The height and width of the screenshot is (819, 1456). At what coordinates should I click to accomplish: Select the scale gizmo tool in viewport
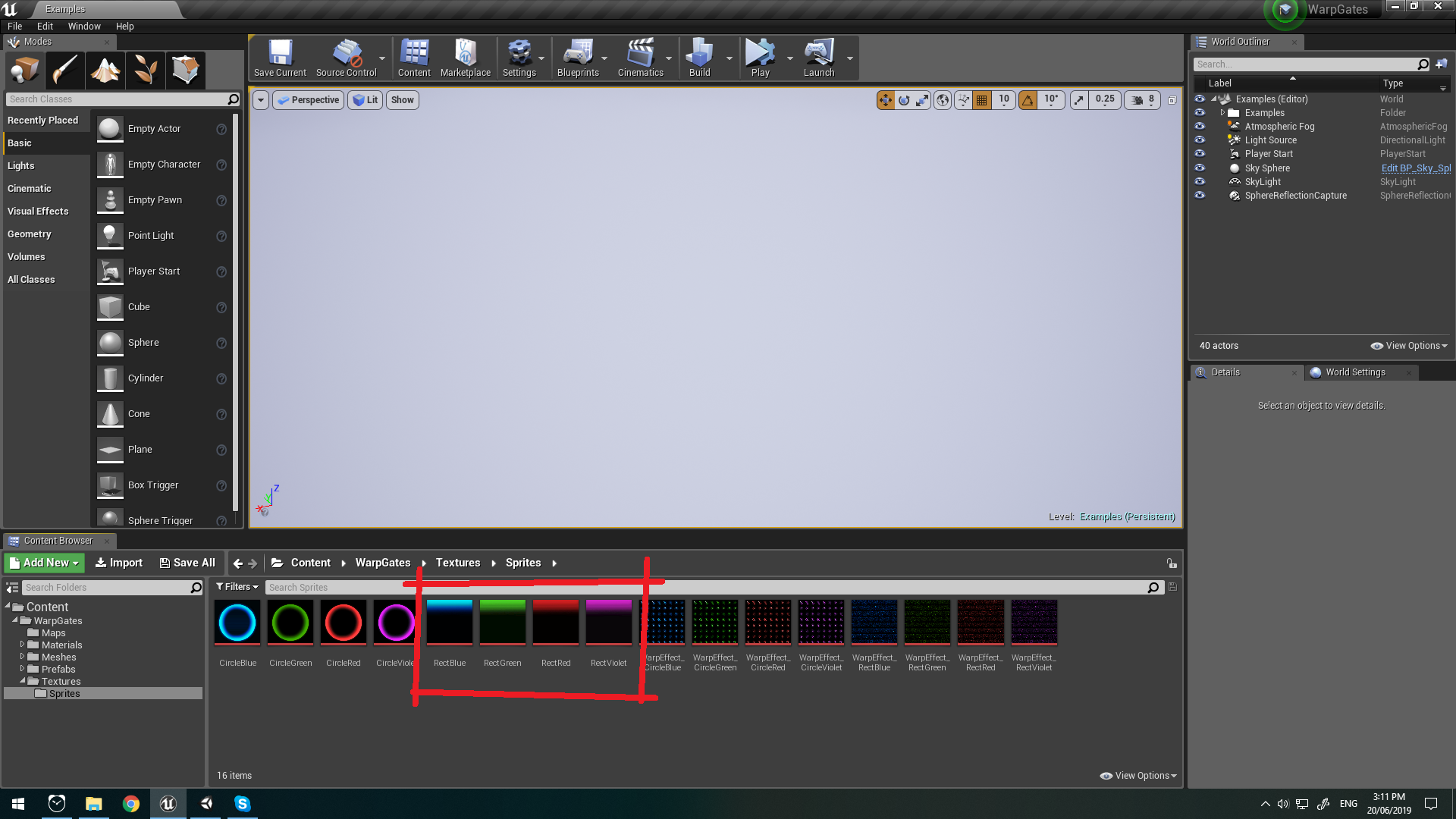click(922, 100)
